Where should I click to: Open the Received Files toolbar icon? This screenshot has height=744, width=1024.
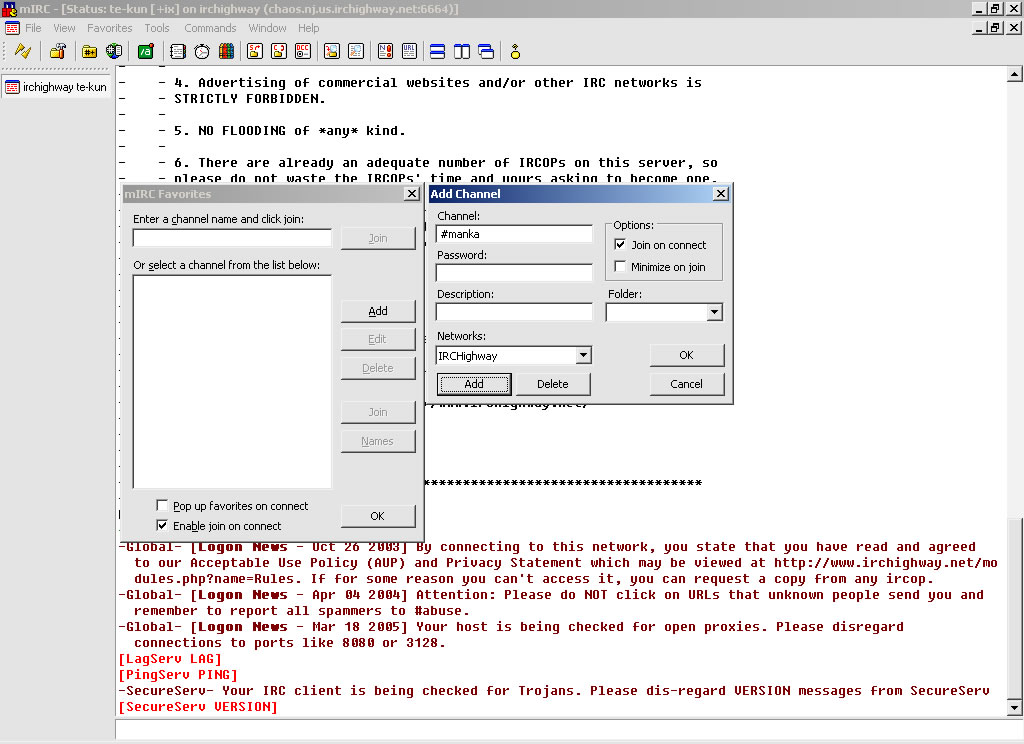[332, 51]
